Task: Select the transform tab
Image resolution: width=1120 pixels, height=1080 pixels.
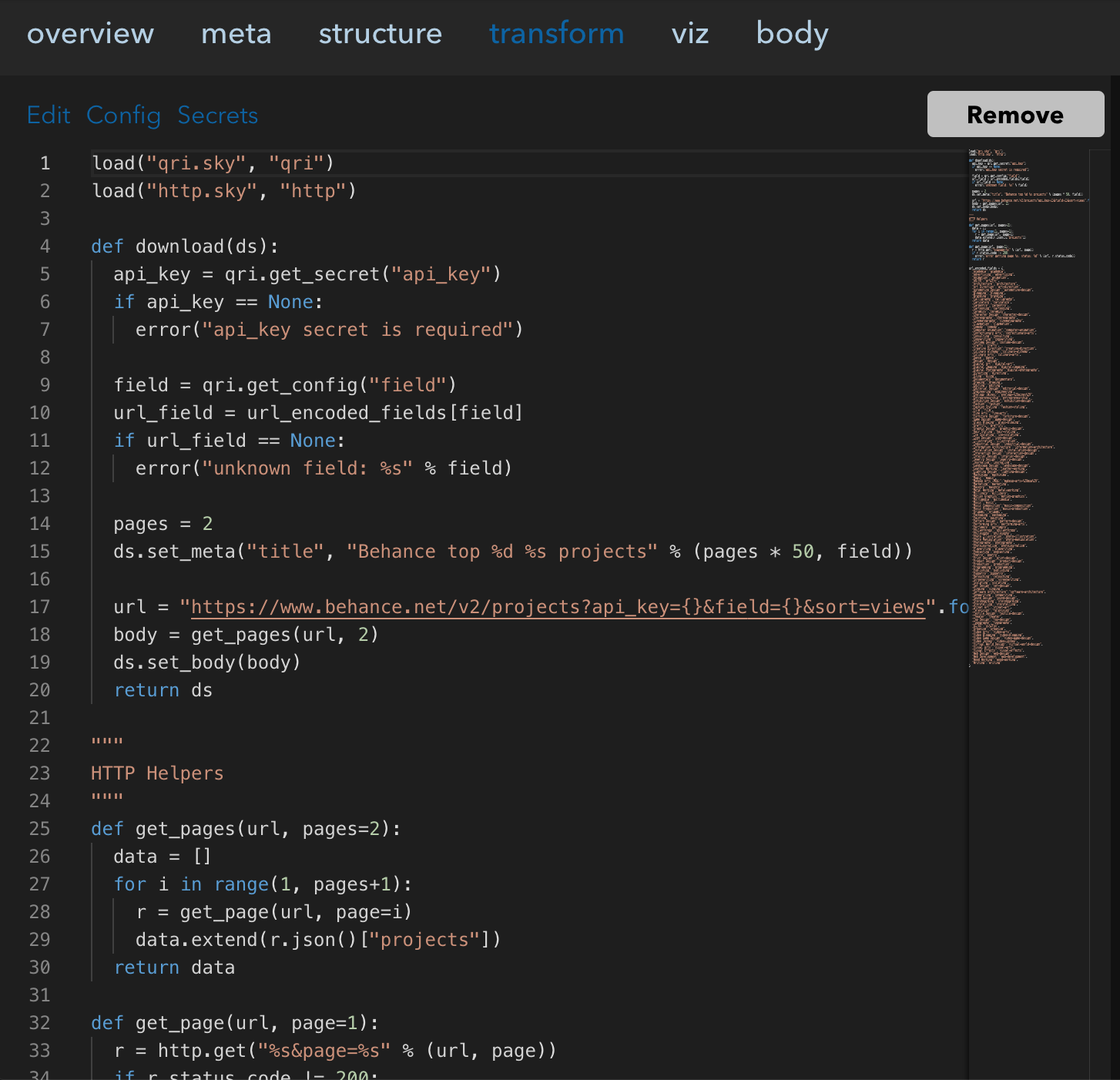Action: (x=557, y=34)
